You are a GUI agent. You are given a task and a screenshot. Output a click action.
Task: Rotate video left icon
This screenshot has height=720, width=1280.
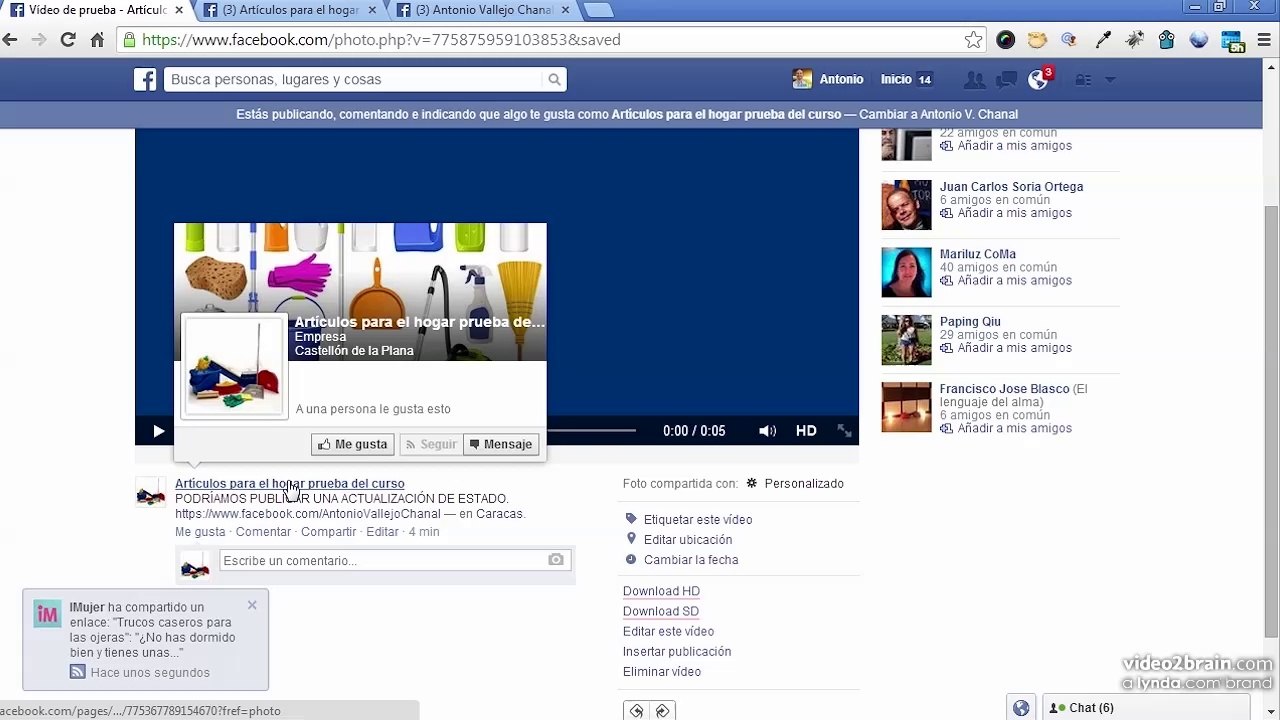pyautogui.click(x=636, y=711)
